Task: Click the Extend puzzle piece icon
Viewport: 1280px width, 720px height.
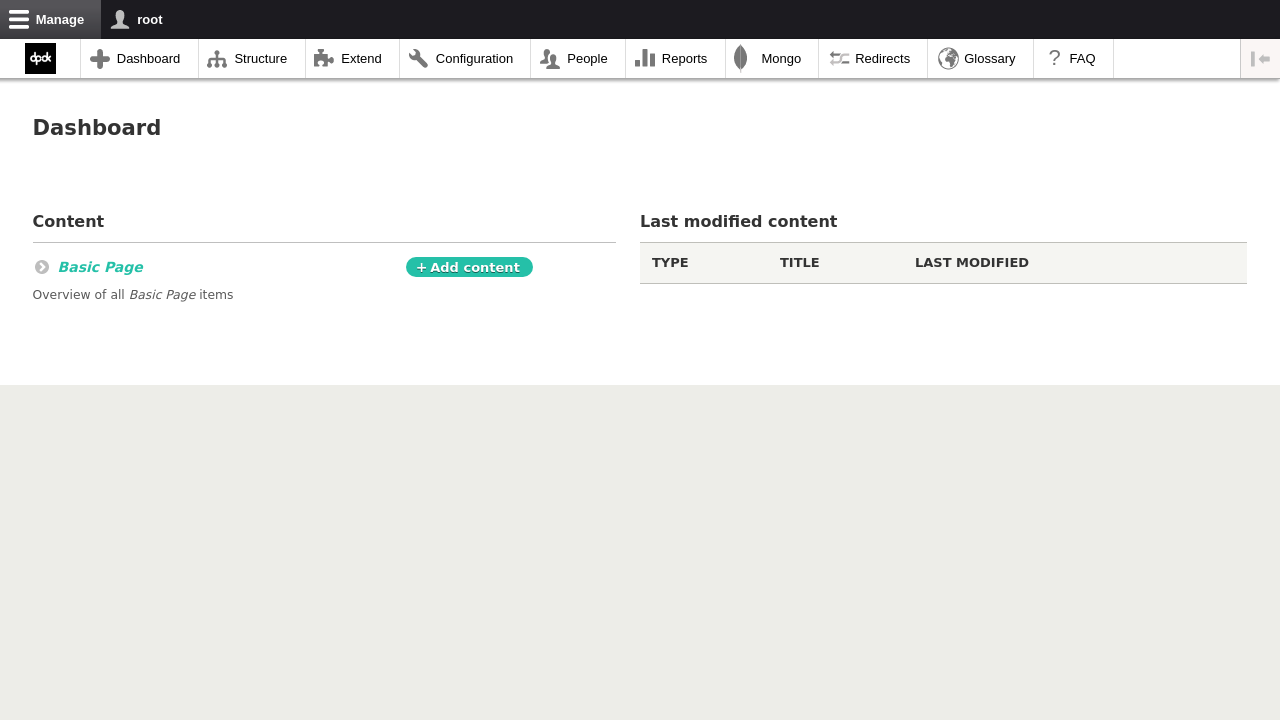Action: point(324,59)
